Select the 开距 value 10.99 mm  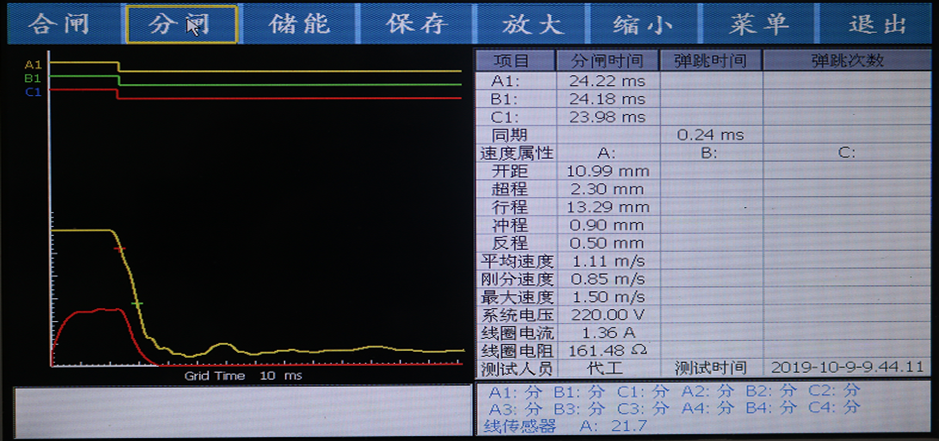608,171
